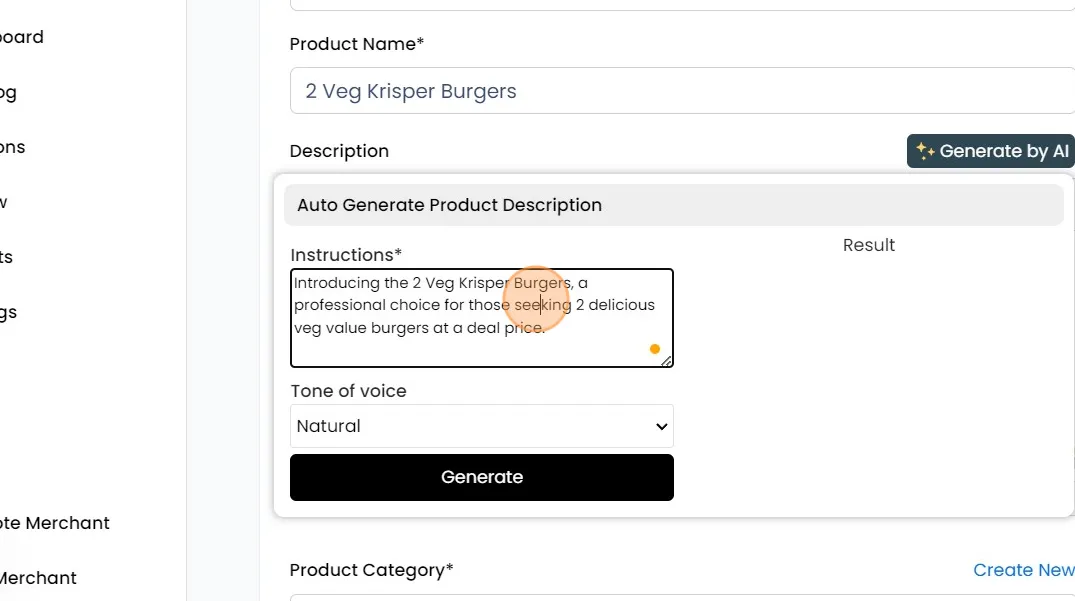This screenshot has height=601, width=1075.
Task: Open the Dashboard item in sidebar
Action: [22, 37]
